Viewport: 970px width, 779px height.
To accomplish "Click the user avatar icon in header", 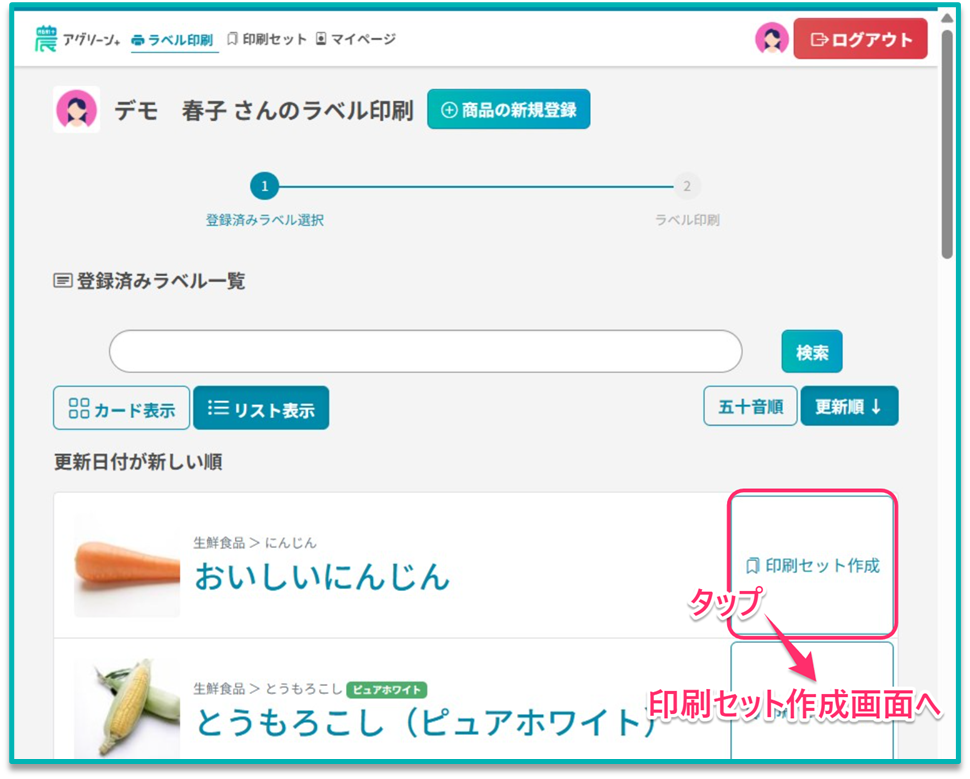I will coord(771,40).
